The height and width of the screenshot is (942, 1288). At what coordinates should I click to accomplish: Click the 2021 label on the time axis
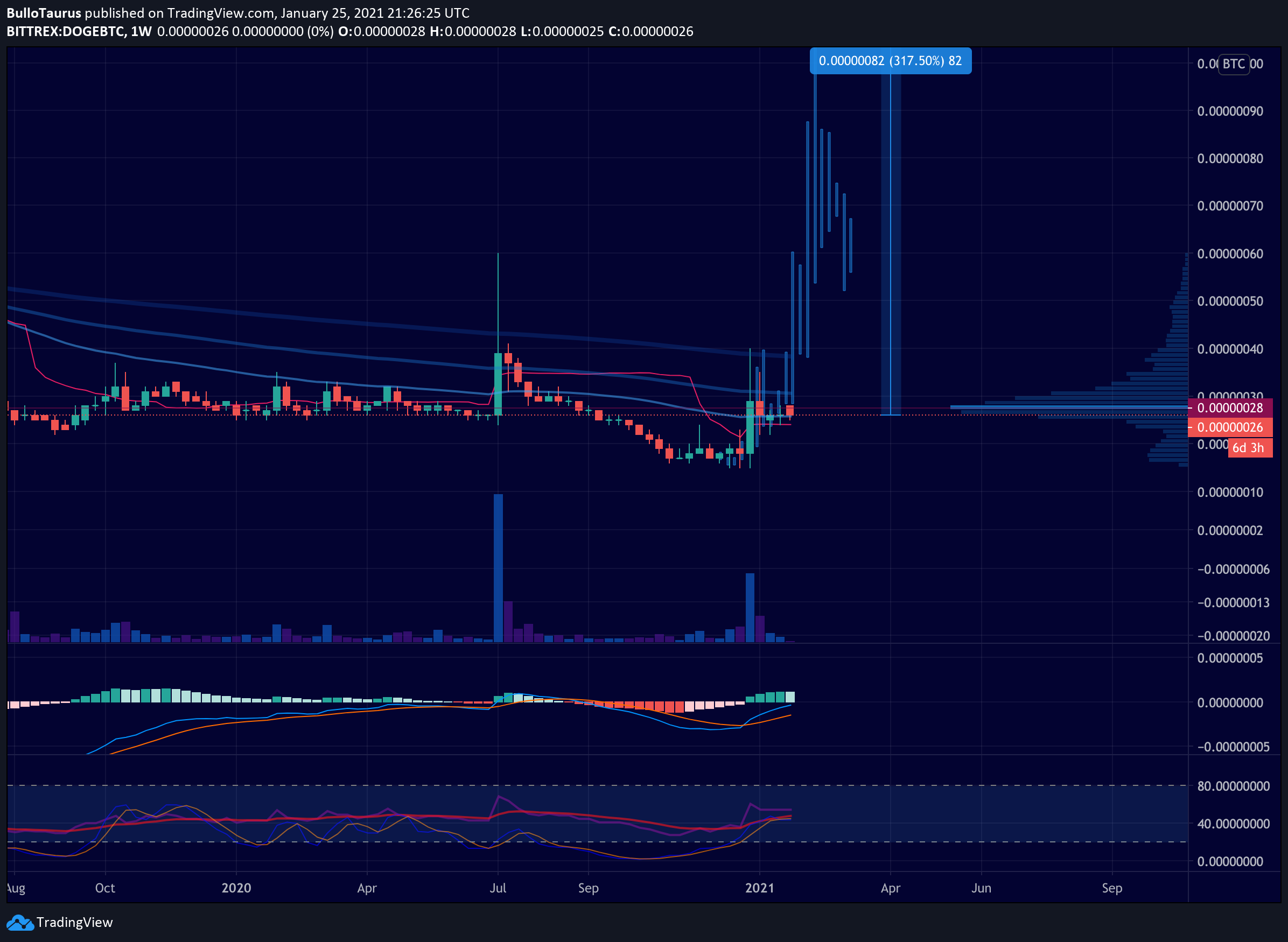coord(760,888)
